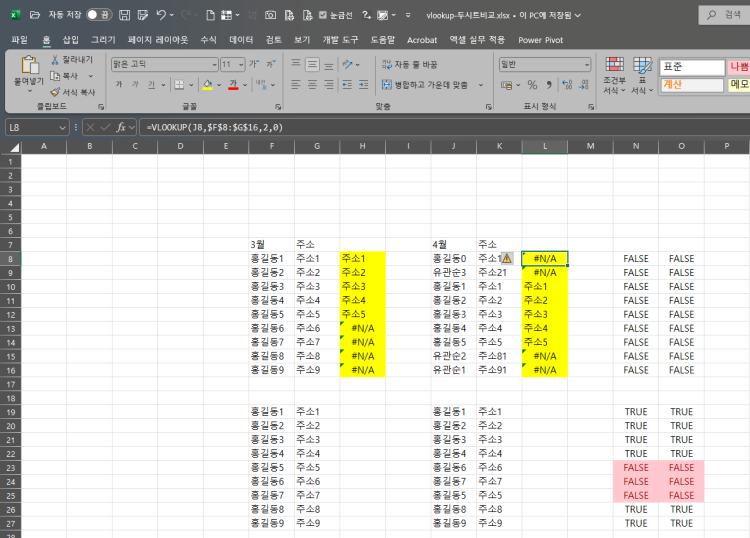This screenshot has height=538, width=750.
Task: Click inside the Name Box showing L8
Action: click(30, 127)
